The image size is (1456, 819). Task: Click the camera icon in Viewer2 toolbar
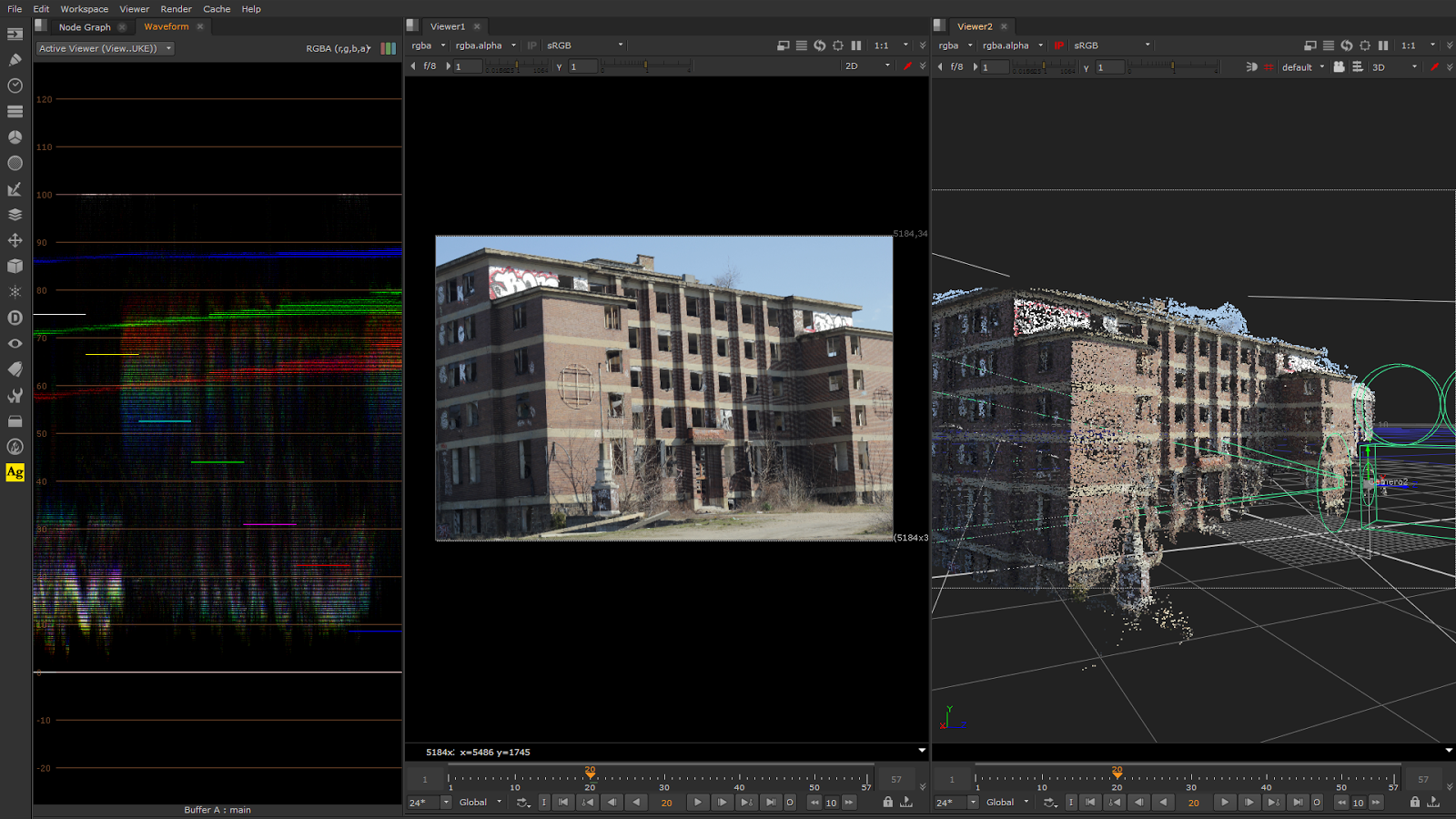click(x=1339, y=66)
